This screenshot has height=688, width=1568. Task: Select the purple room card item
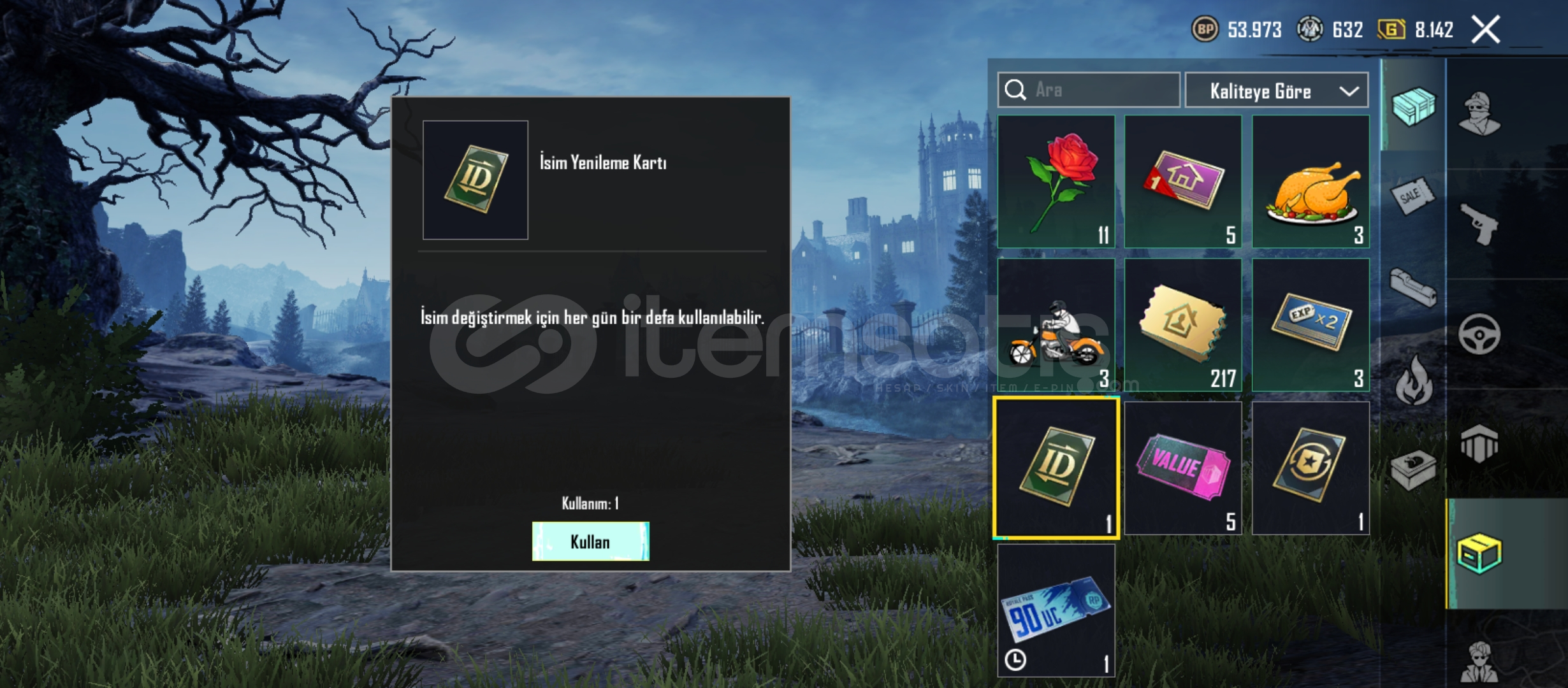tap(1183, 182)
